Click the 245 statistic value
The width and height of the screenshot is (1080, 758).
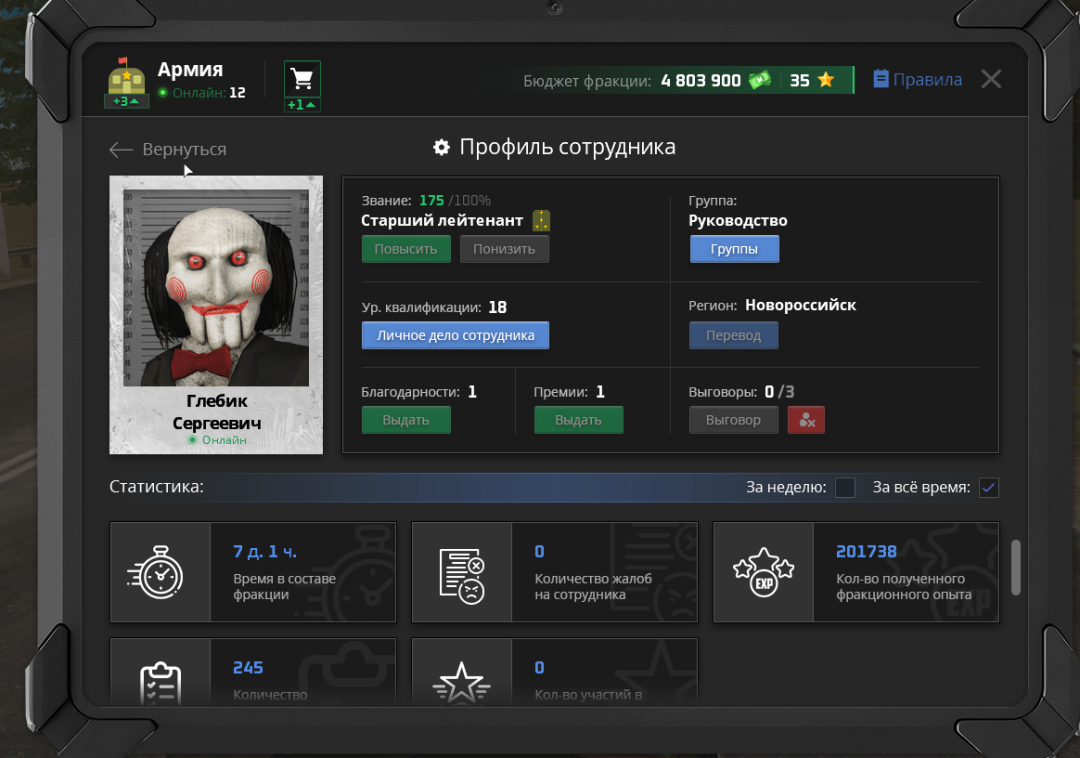click(248, 668)
